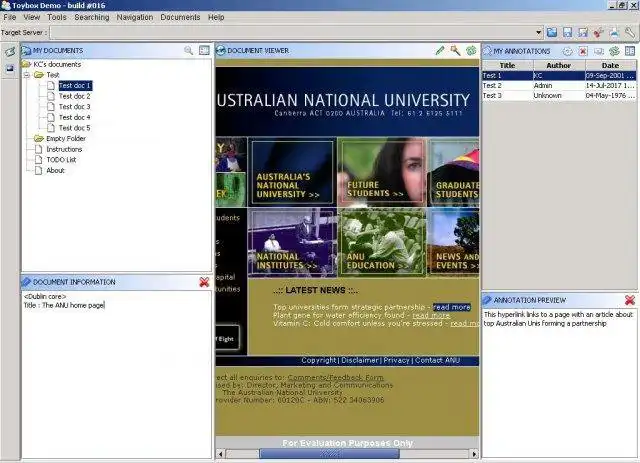Click the green refresh icon in Document Viewer
Image resolution: width=640 pixels, height=463 pixels.
[471, 51]
